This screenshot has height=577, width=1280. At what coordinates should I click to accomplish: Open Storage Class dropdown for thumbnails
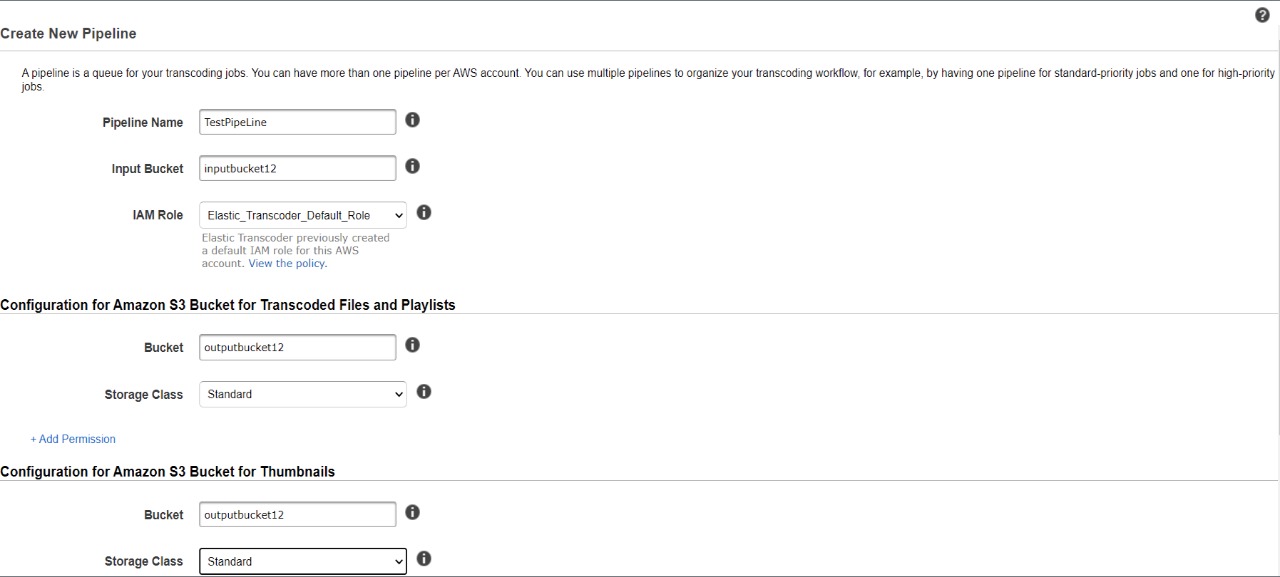click(303, 561)
